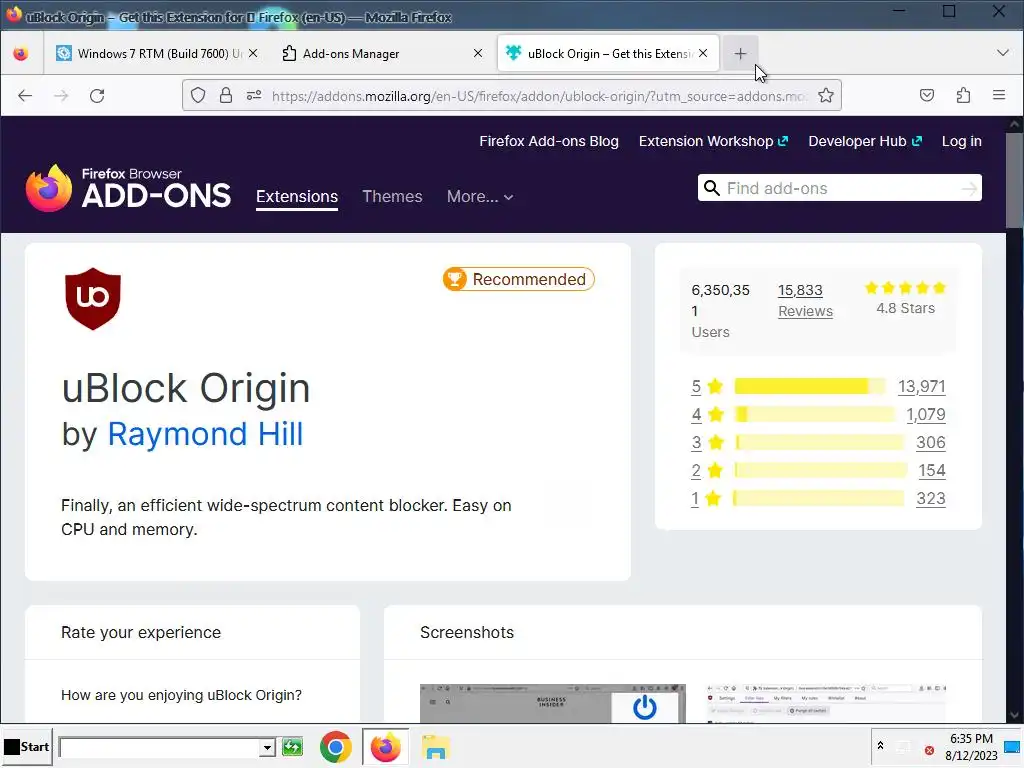Open the first screenshot thumbnail
Screen dimensions: 1024x768
click(x=552, y=703)
